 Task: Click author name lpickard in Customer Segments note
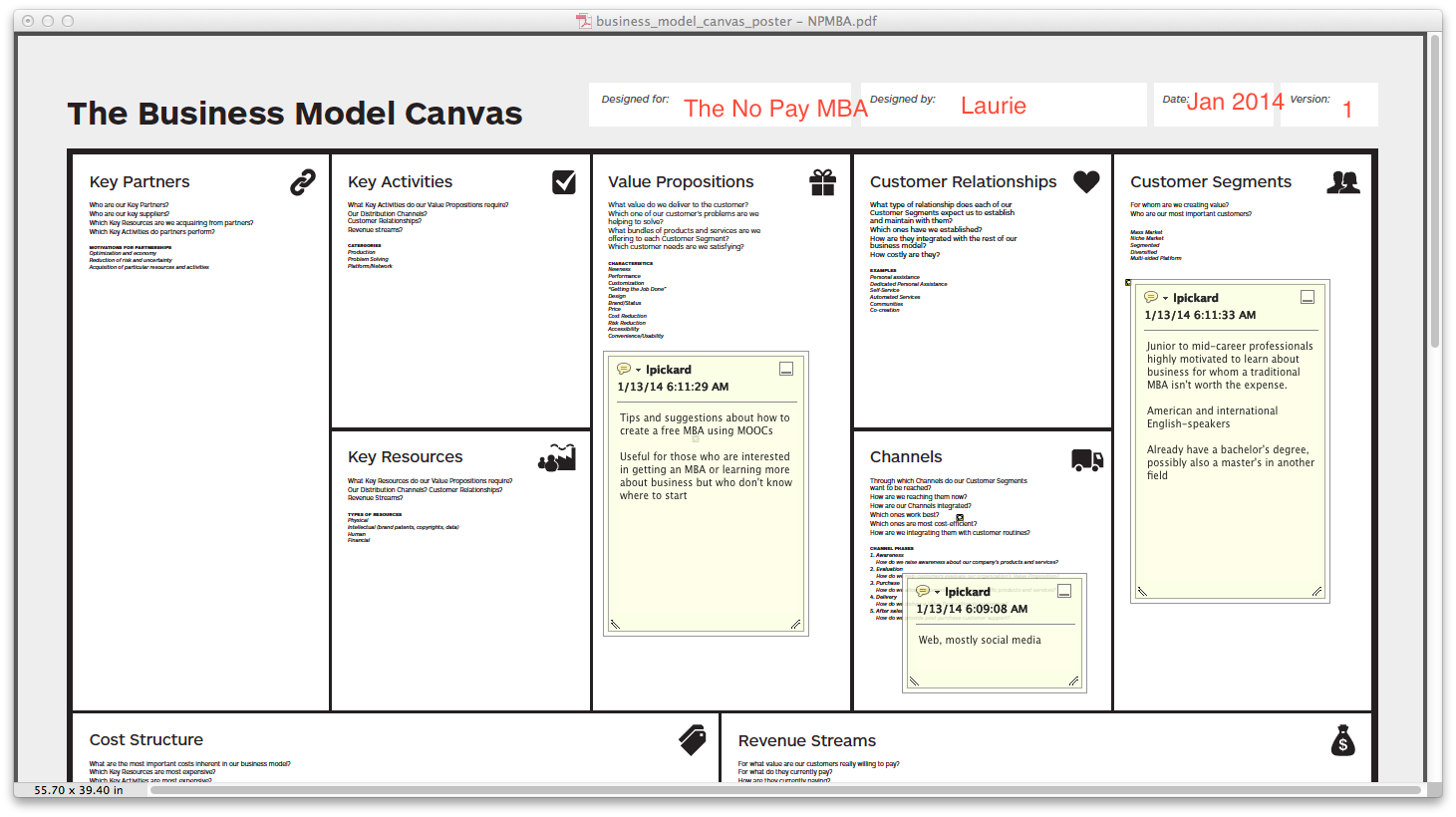tap(1196, 298)
